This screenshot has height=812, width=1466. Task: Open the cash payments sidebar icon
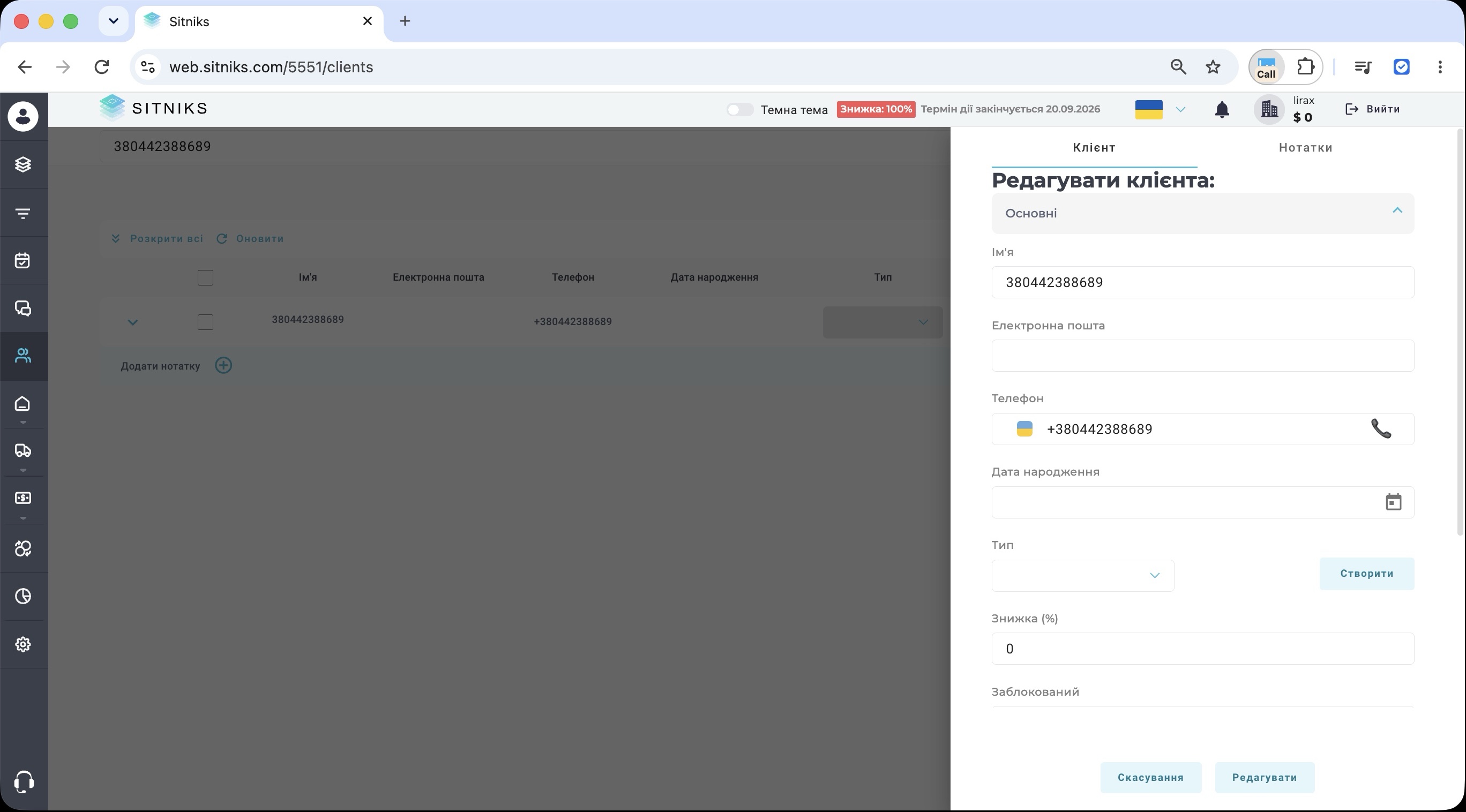pos(23,498)
